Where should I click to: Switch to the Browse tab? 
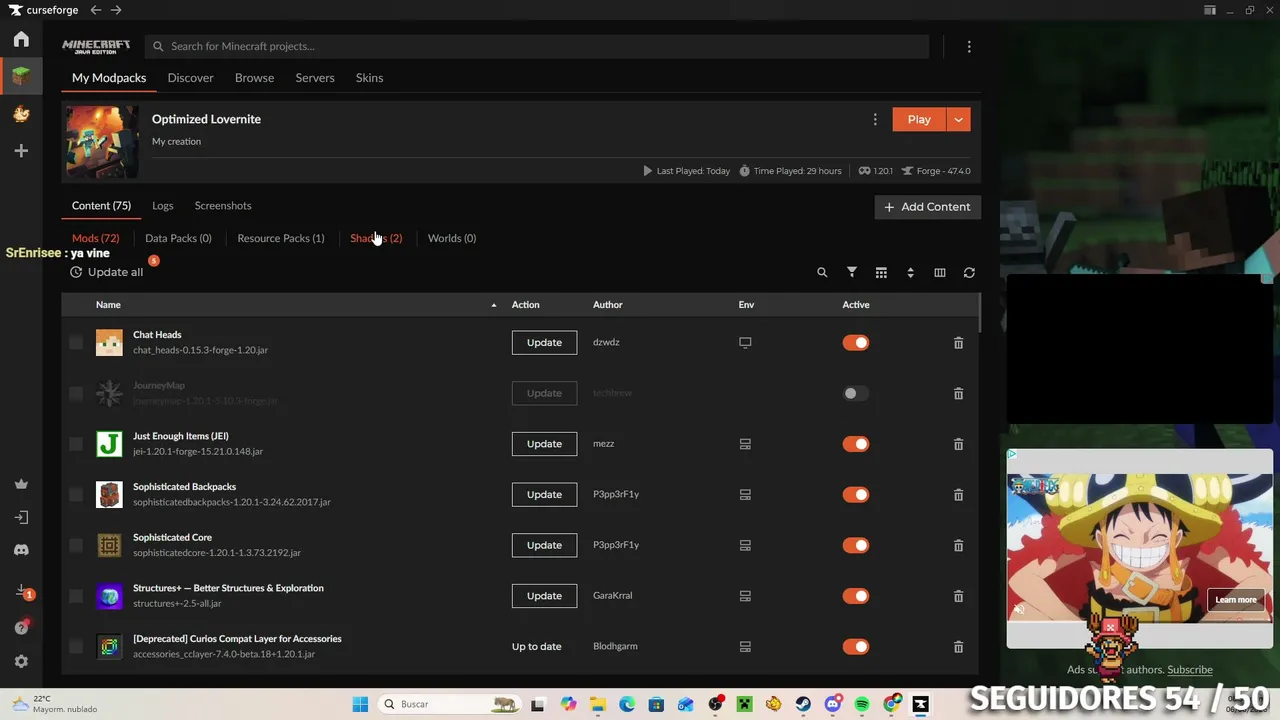254,78
